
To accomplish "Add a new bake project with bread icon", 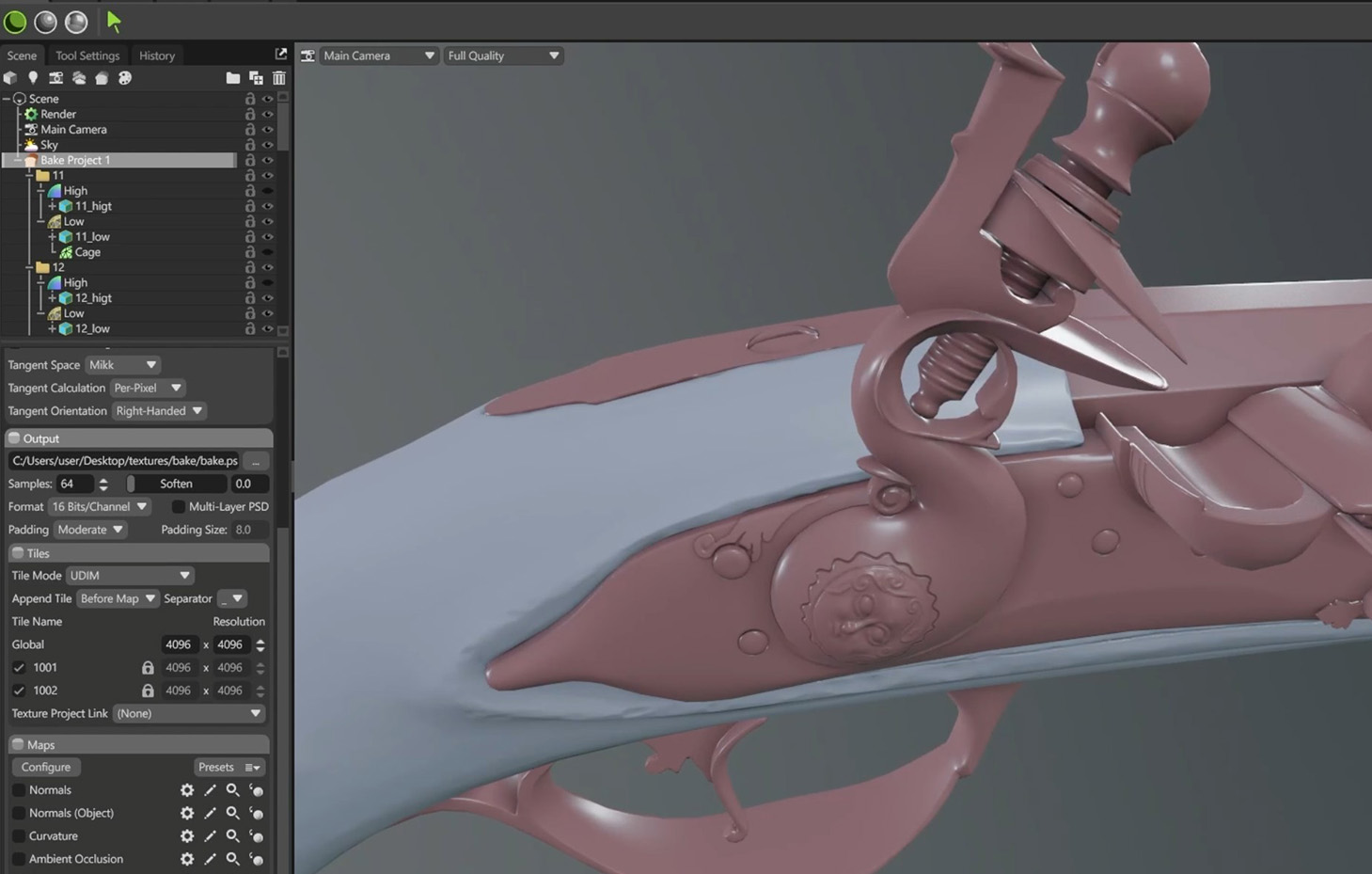I will click(x=102, y=78).
